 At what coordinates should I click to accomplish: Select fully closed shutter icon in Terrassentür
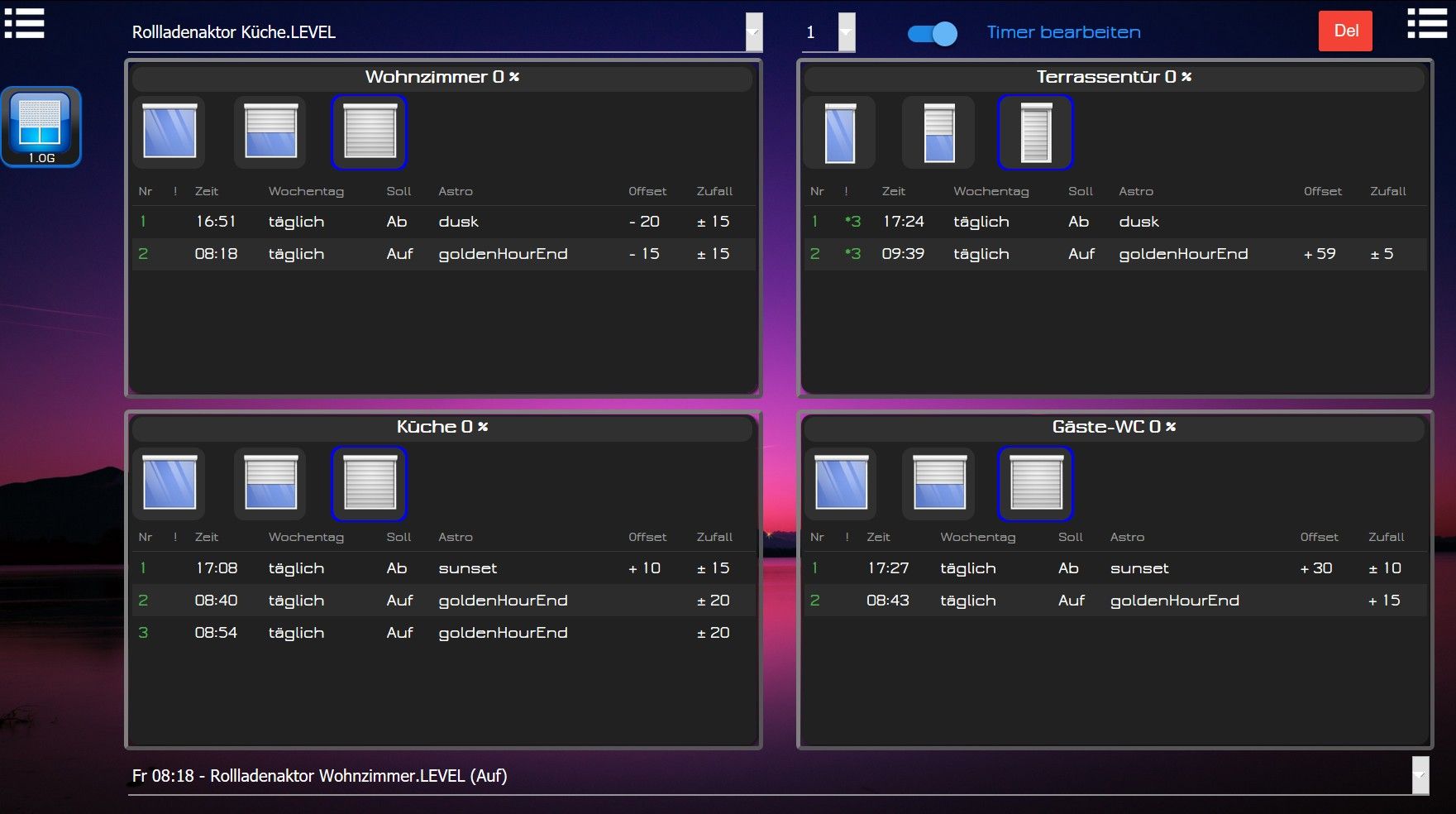(1035, 132)
